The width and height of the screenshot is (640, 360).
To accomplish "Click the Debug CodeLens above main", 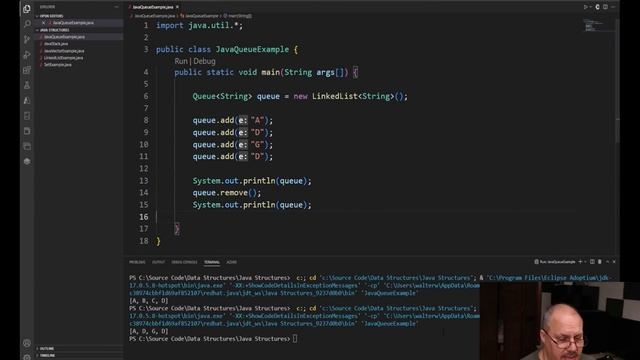I will point(204,61).
